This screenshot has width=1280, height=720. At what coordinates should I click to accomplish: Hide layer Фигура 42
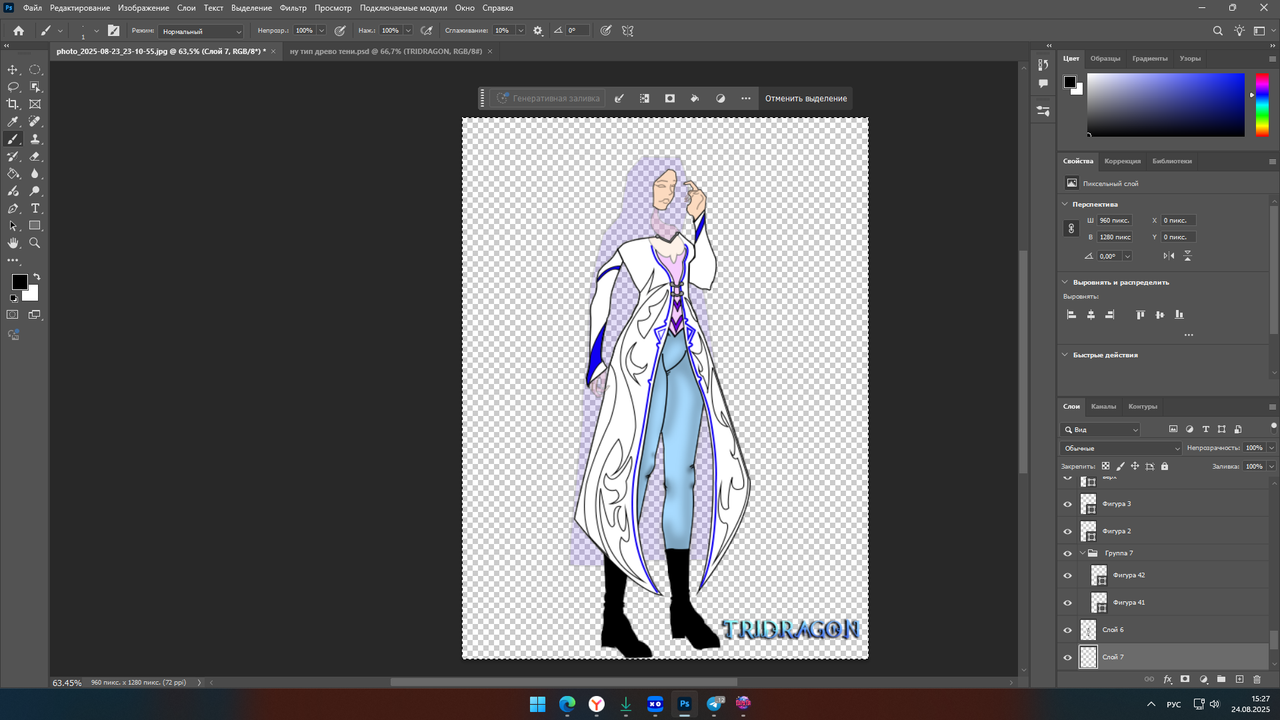1067,576
